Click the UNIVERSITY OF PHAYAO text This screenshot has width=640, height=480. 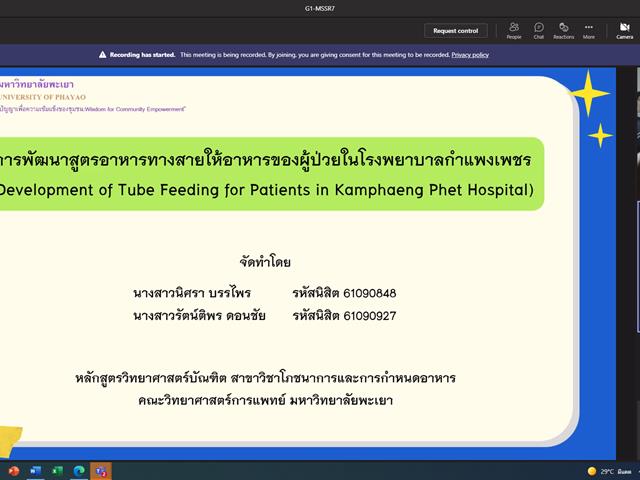click(x=42, y=97)
